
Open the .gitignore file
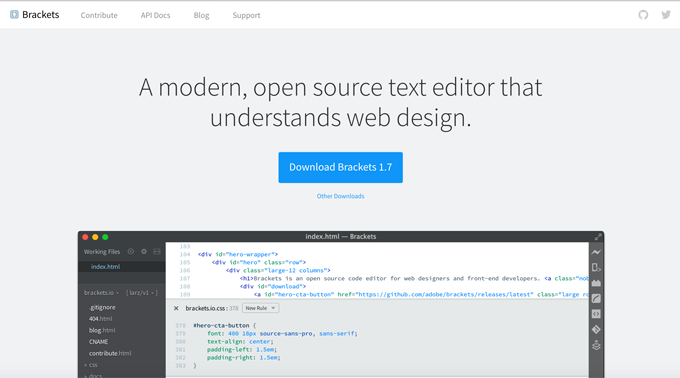[102, 307]
